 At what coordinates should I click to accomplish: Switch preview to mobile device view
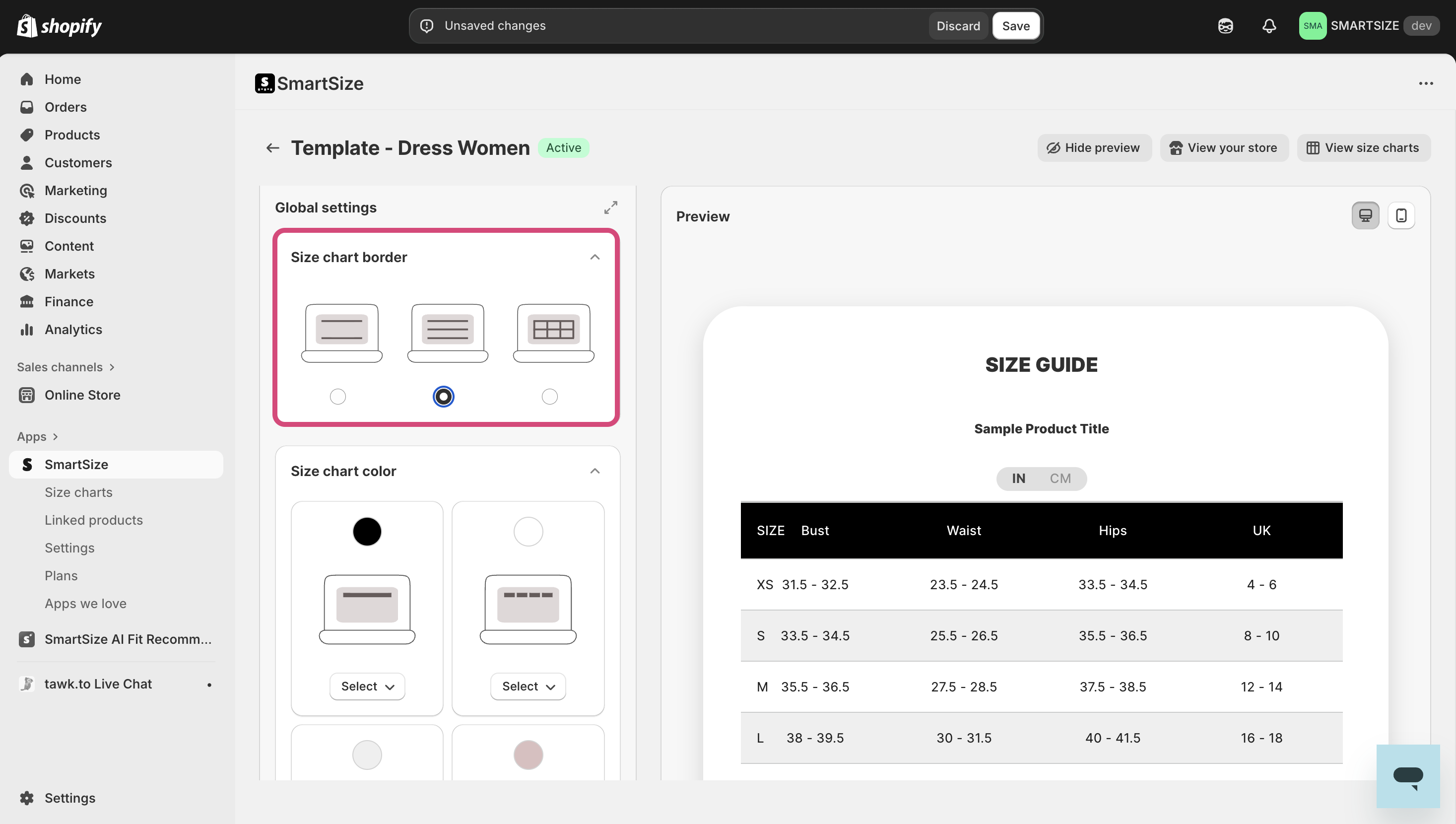tap(1400, 215)
